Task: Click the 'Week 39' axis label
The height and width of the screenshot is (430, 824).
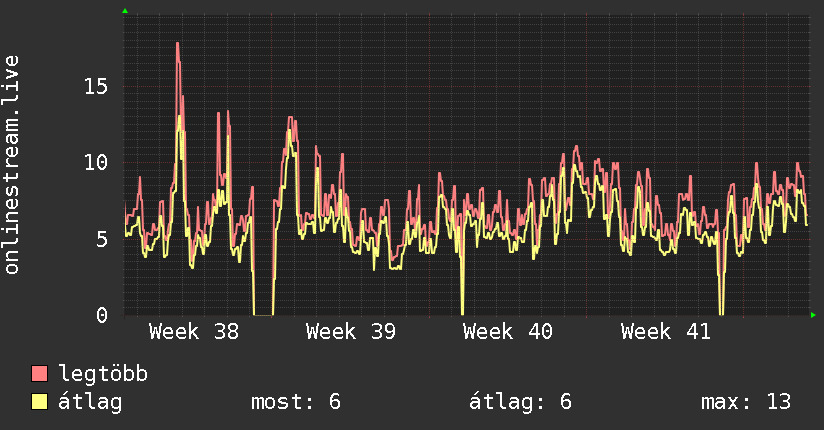Action: coord(351,332)
